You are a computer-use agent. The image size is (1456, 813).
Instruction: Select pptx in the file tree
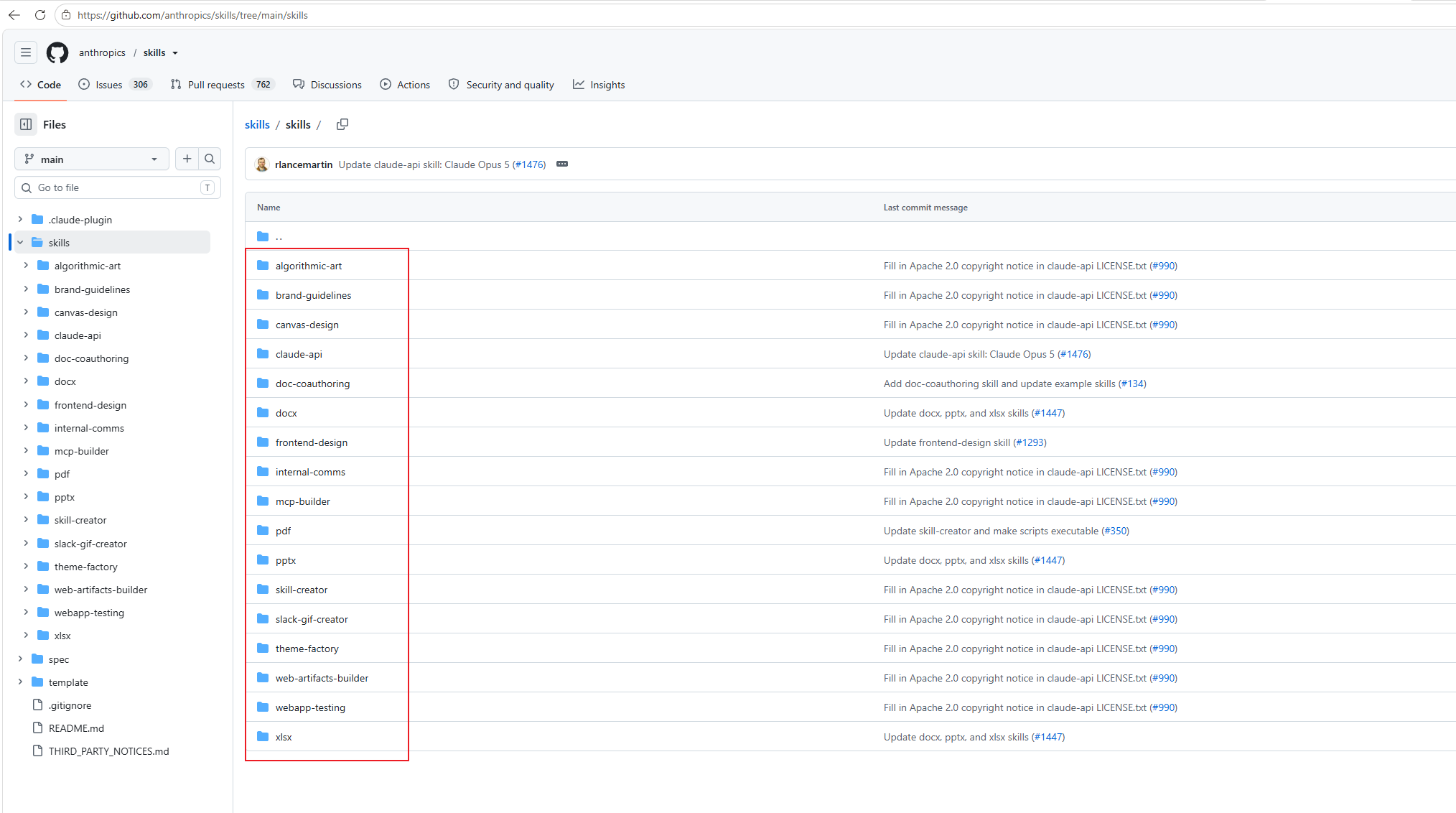[65, 497]
